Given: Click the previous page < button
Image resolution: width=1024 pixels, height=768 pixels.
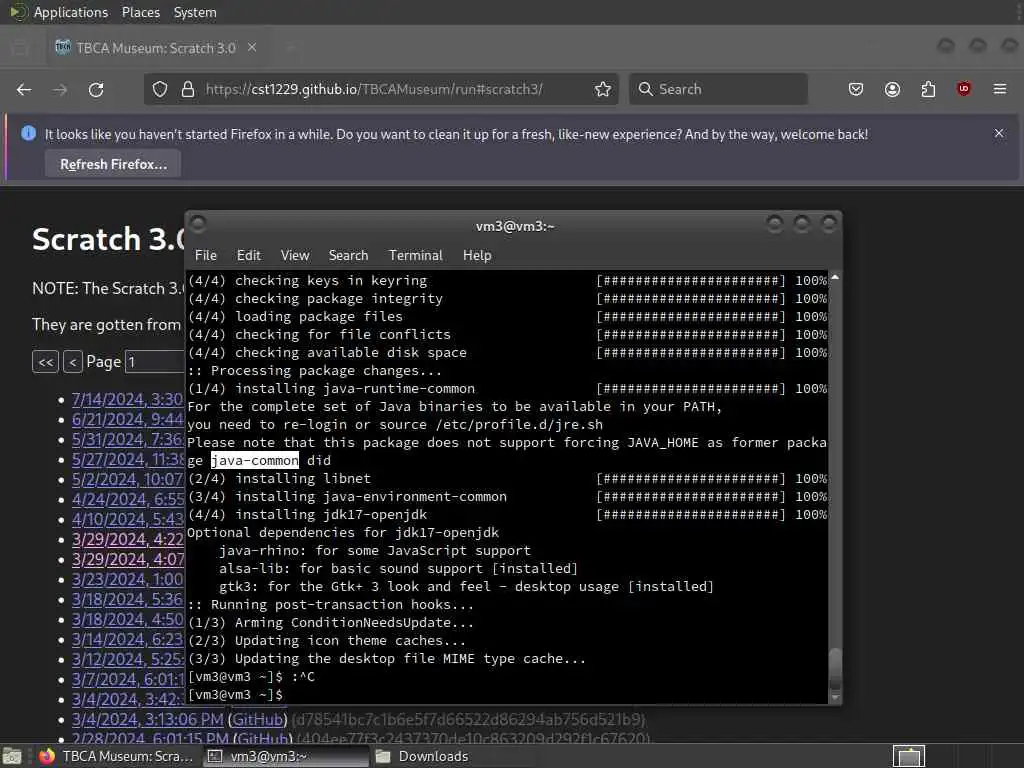Looking at the screenshot, I should (x=72, y=362).
